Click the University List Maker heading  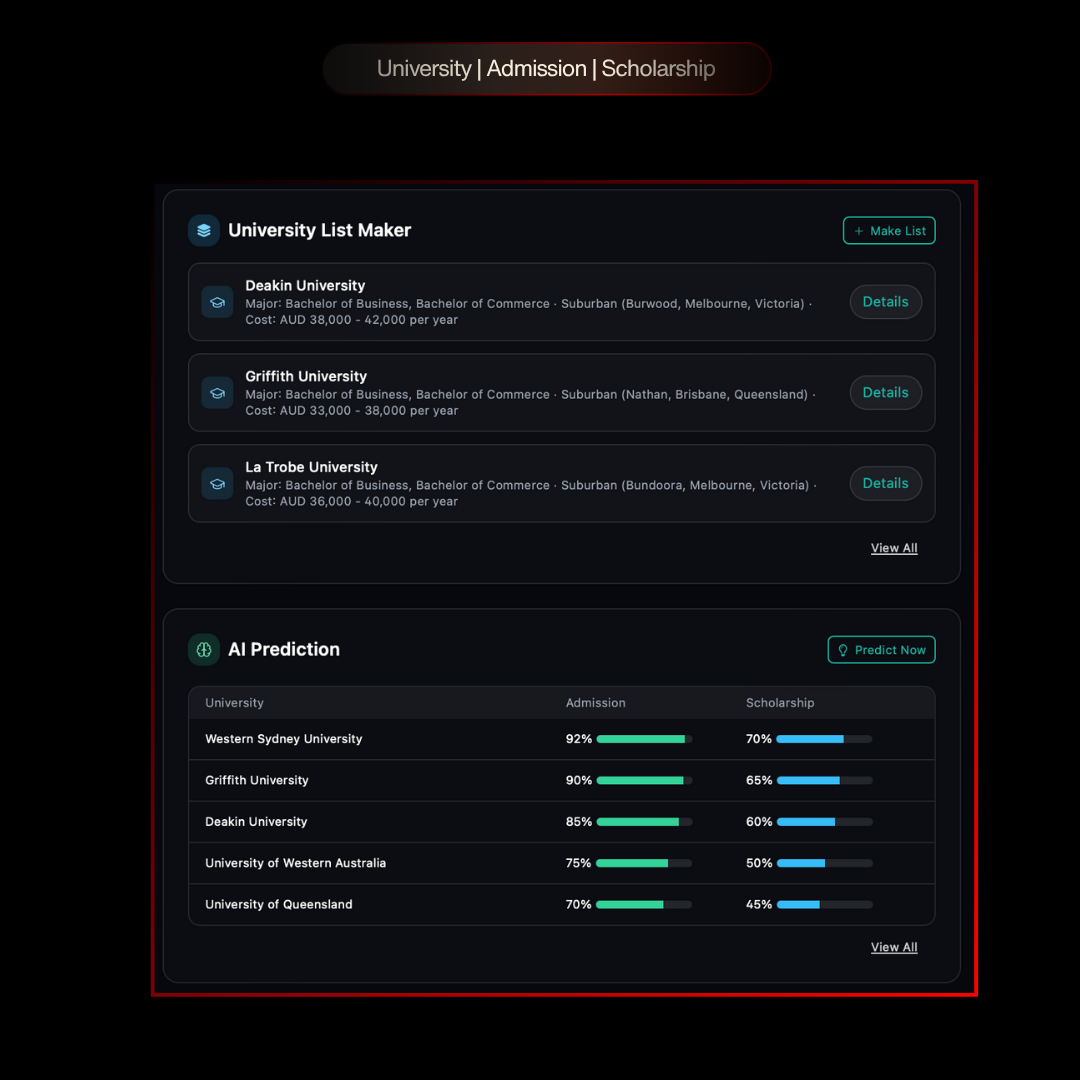point(320,230)
